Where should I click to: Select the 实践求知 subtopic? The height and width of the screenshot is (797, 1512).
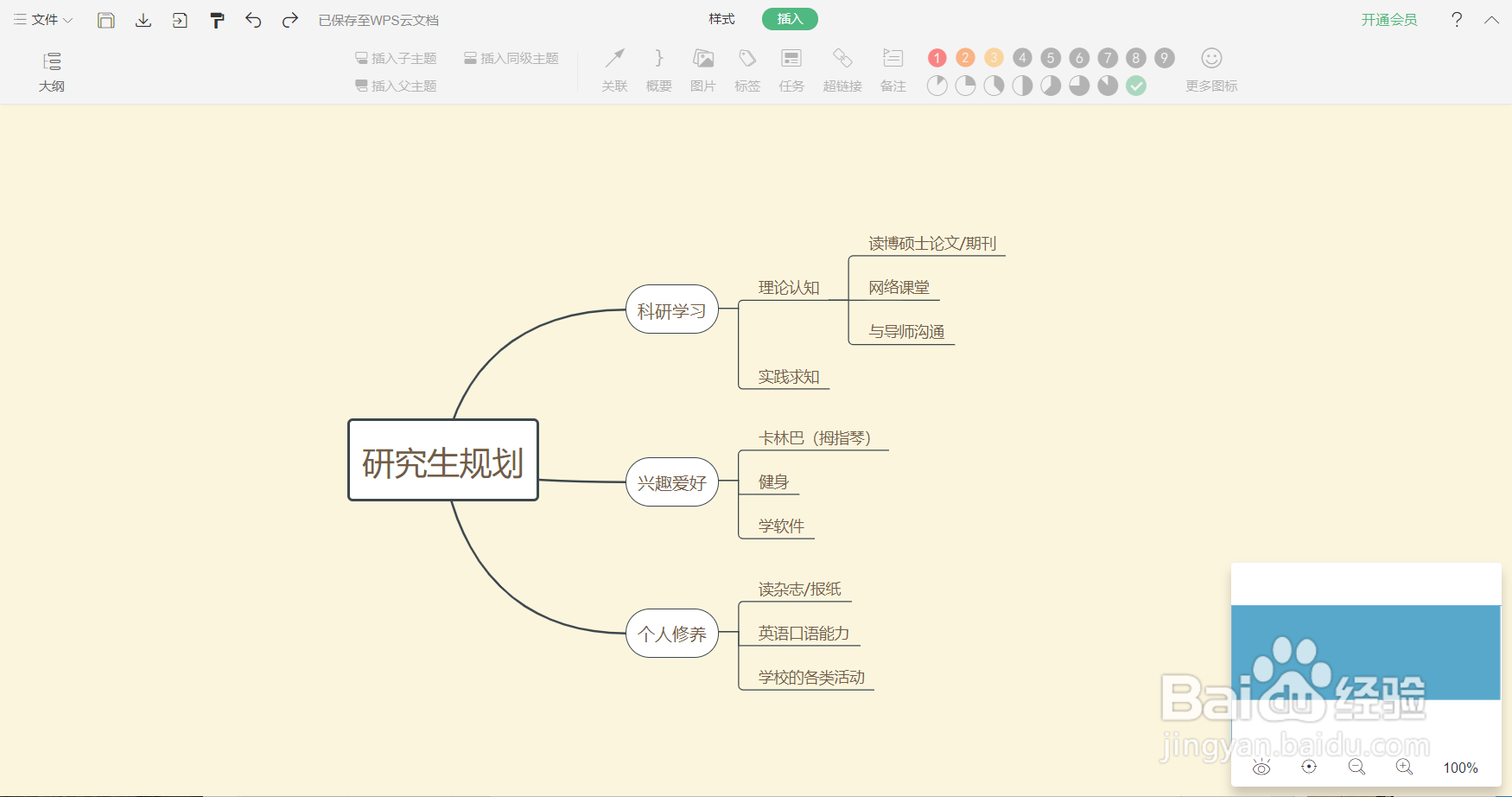[789, 376]
